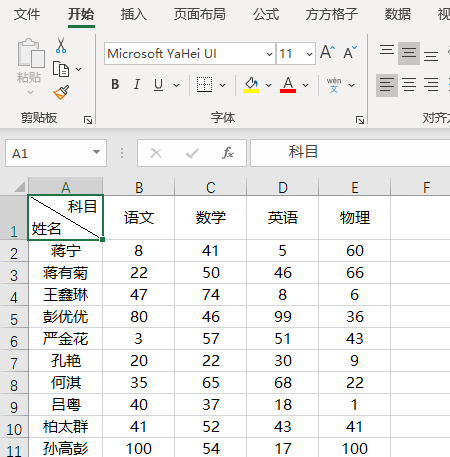Click the Cut scissors icon
This screenshot has width=450, height=457.
(x=61, y=45)
